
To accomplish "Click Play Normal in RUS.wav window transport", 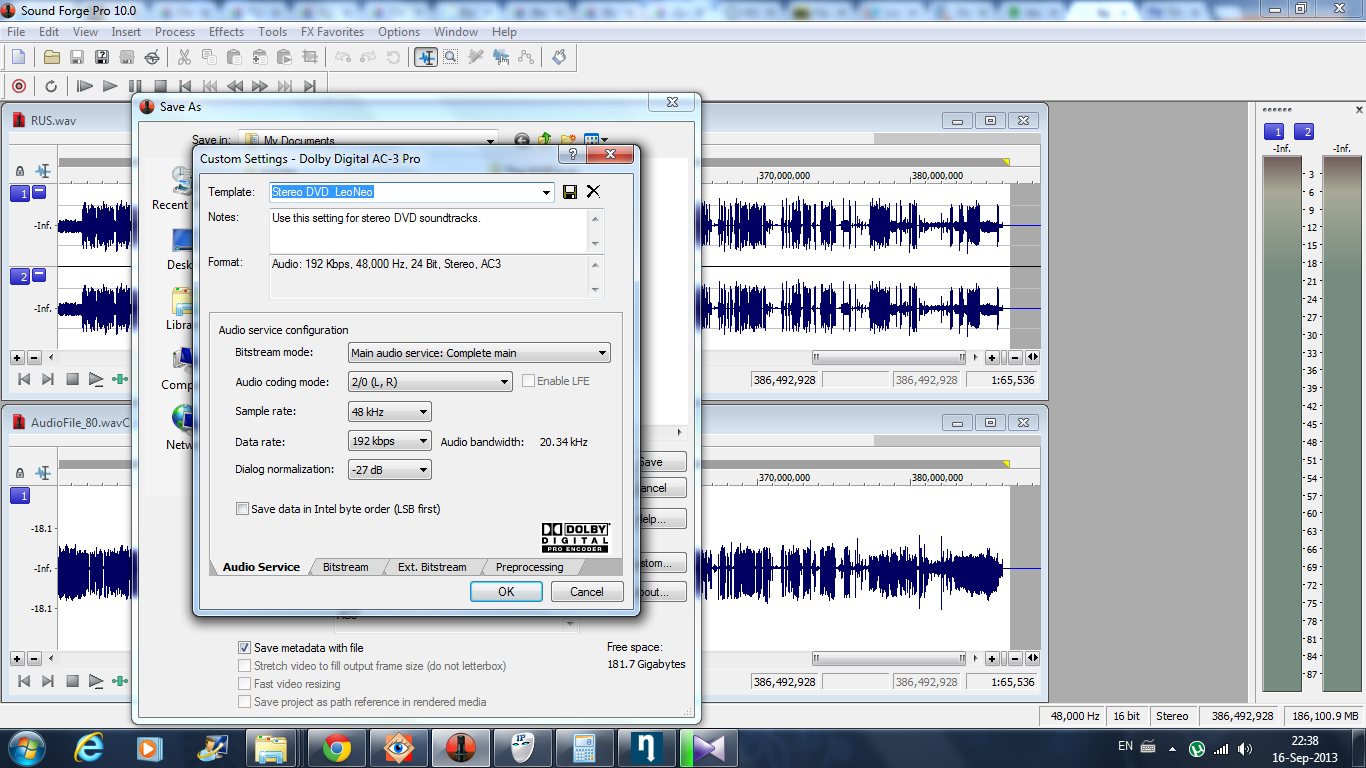I will click(x=96, y=379).
